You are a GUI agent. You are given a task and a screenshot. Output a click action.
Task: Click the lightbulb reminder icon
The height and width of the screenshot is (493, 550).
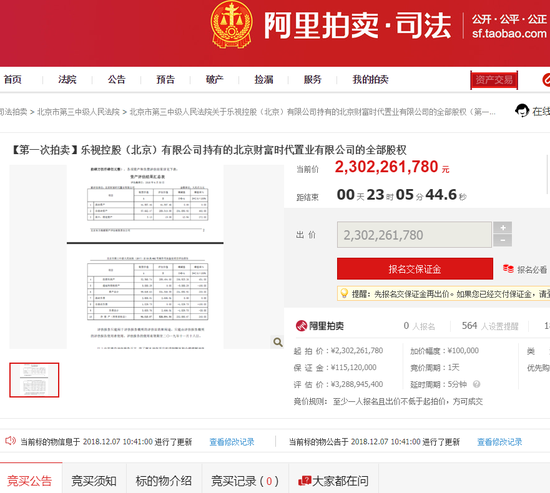(344, 293)
